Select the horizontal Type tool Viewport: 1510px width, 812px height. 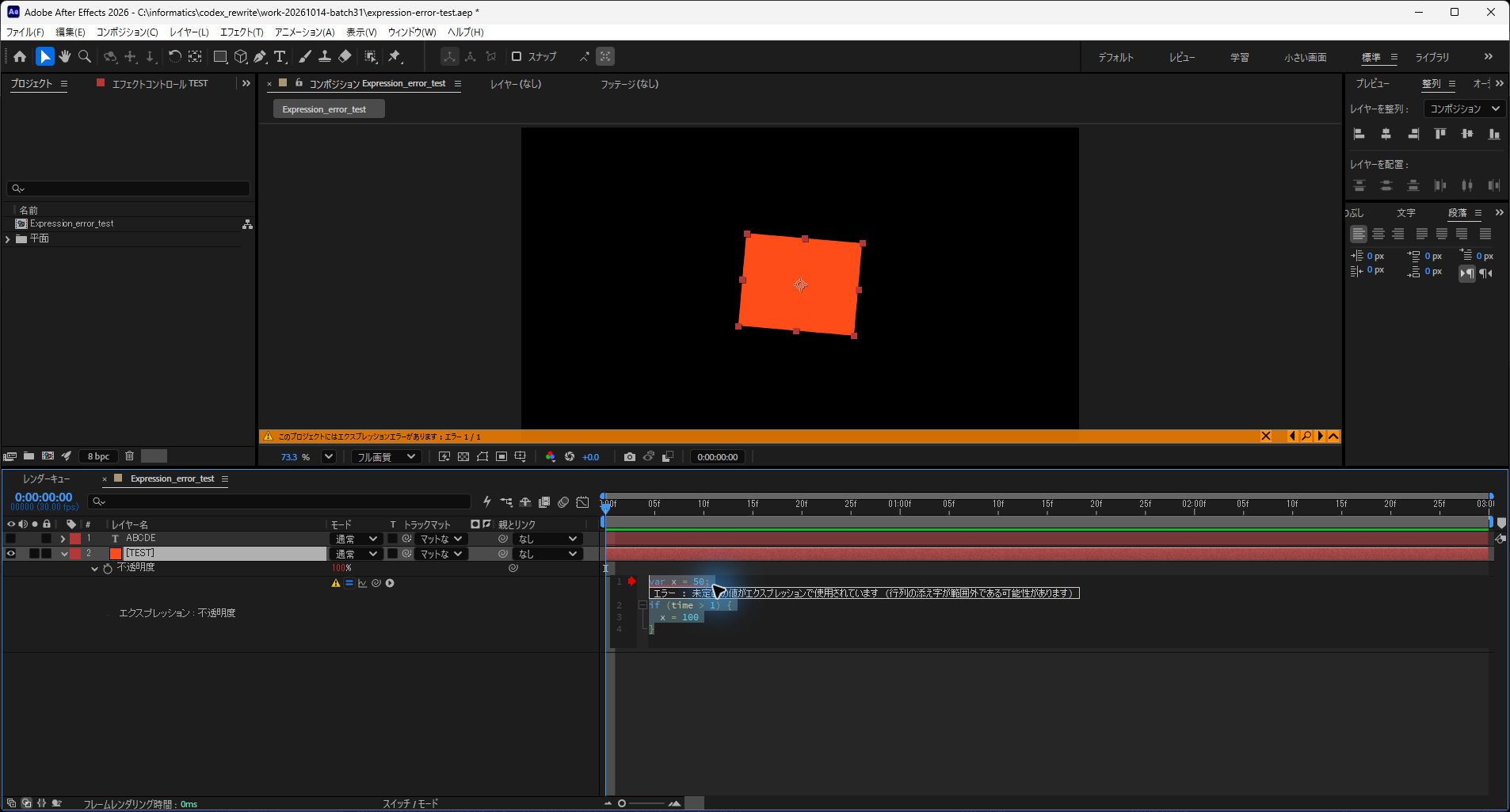coord(280,56)
